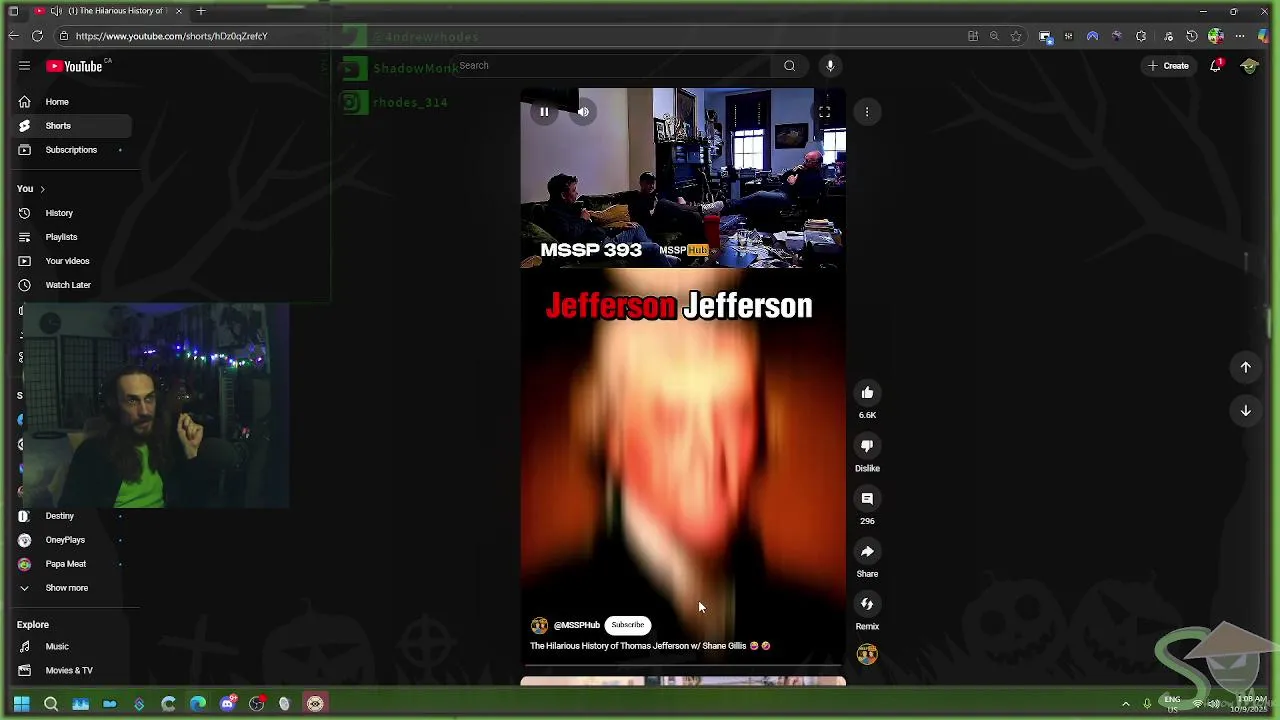Screen dimensions: 1280x720
Task: Open Windows taskbar search
Action: 51,704
